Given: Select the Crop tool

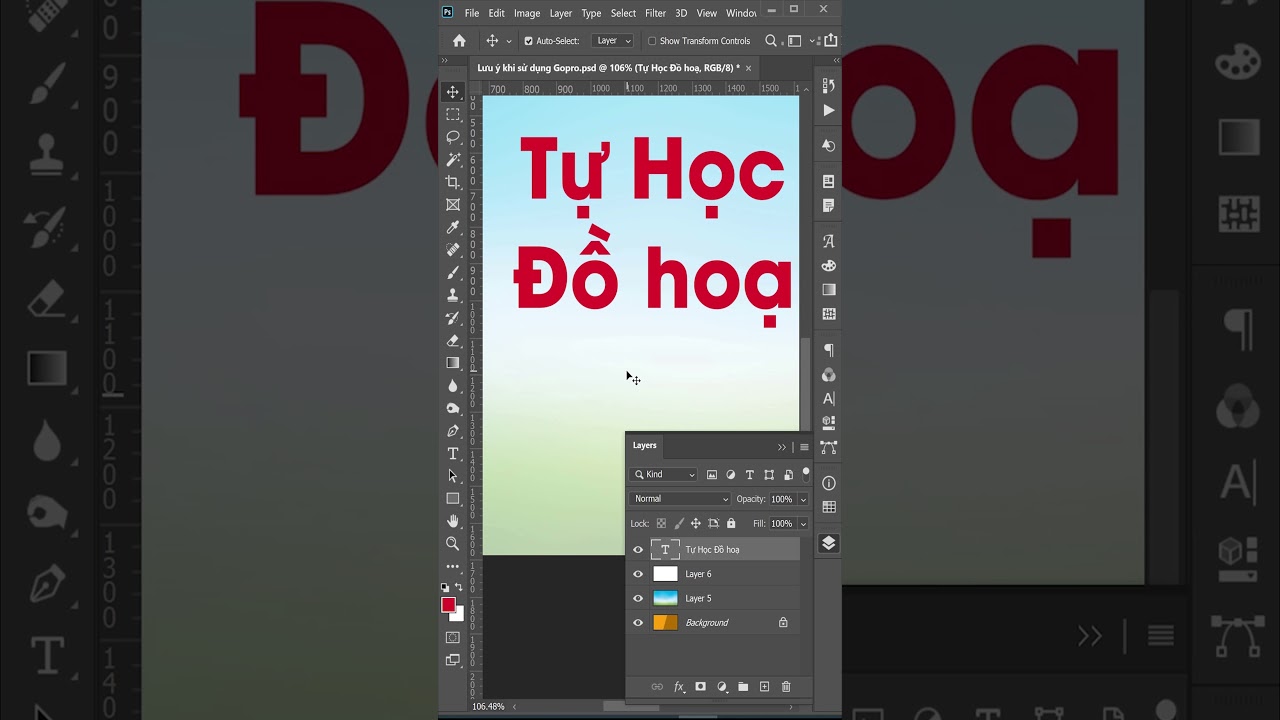Looking at the screenshot, I should click(453, 182).
